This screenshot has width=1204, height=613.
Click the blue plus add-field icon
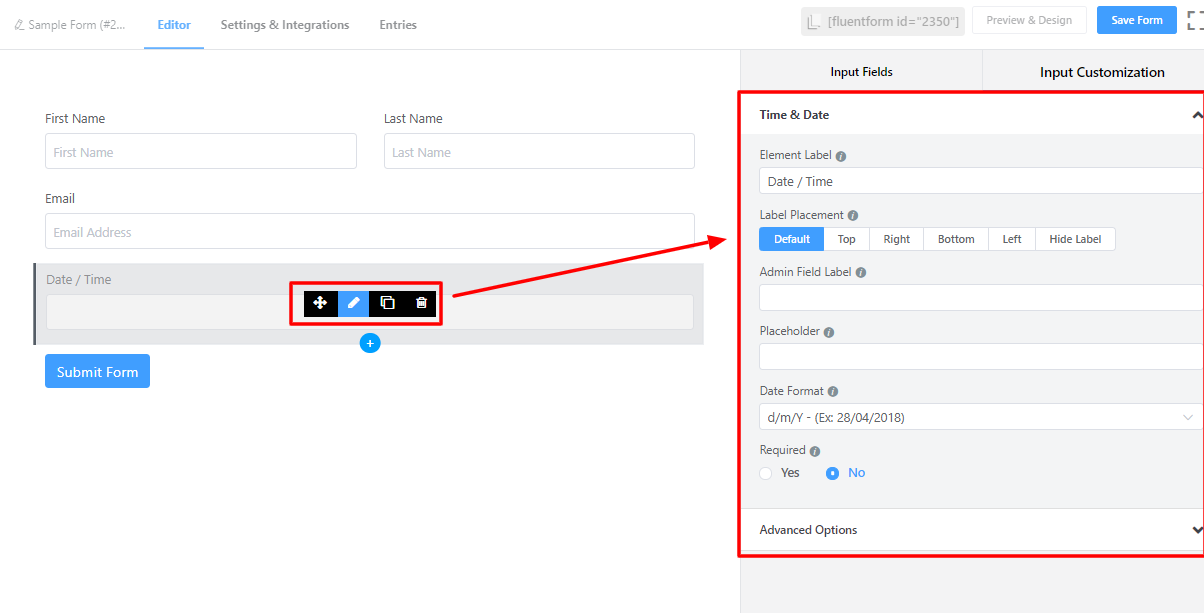370,343
